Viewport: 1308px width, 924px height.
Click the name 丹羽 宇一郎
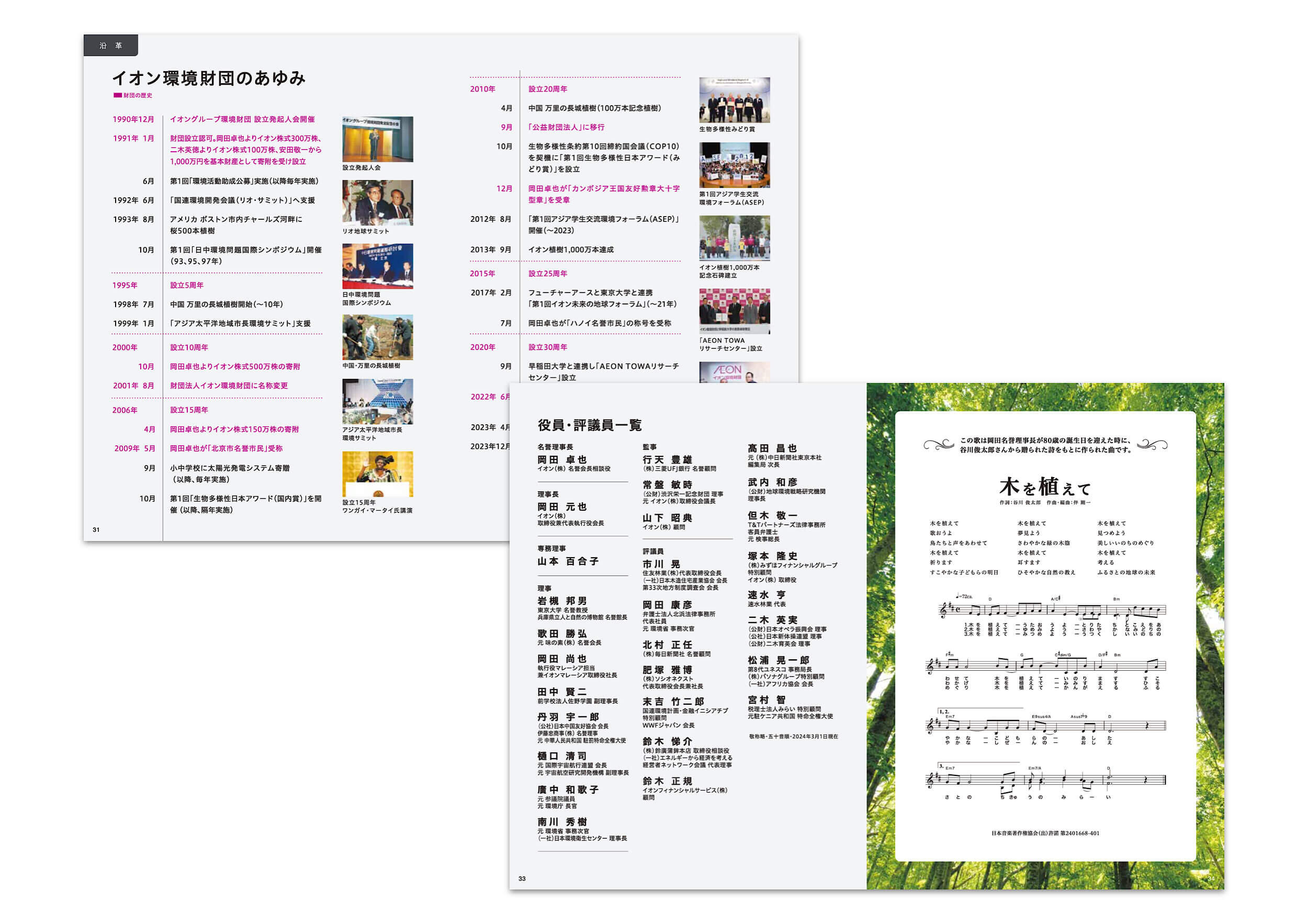[568, 717]
